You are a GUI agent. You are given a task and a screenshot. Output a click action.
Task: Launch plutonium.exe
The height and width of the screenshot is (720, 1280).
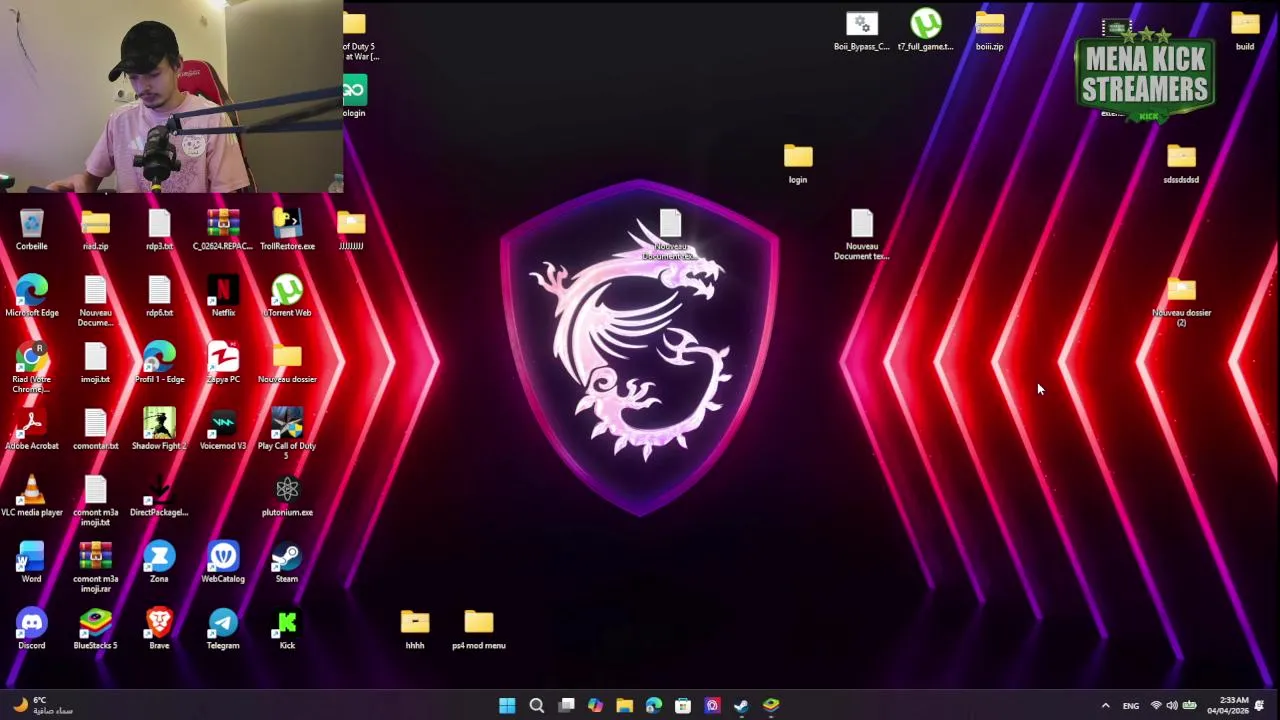tap(287, 496)
